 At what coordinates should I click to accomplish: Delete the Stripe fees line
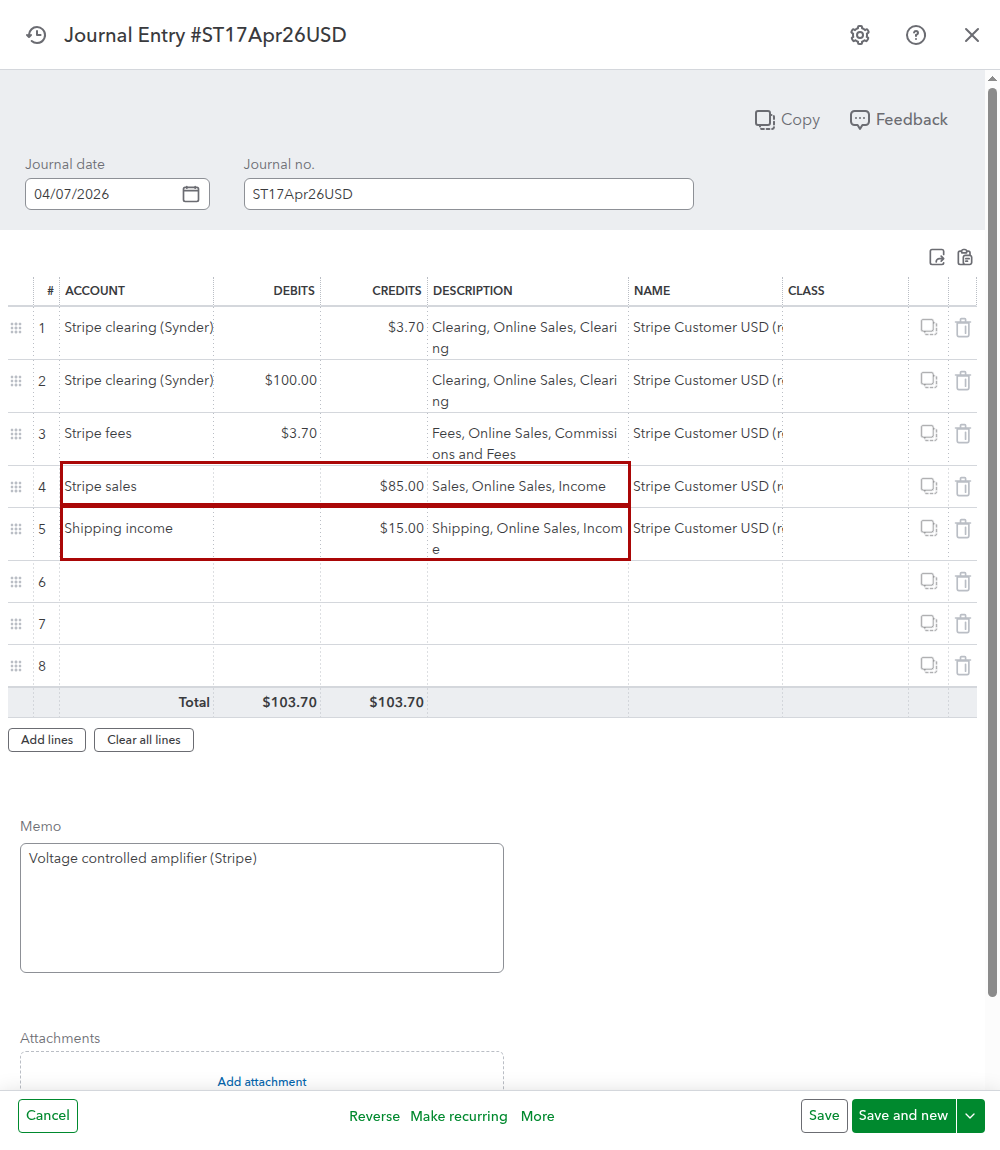(x=963, y=433)
